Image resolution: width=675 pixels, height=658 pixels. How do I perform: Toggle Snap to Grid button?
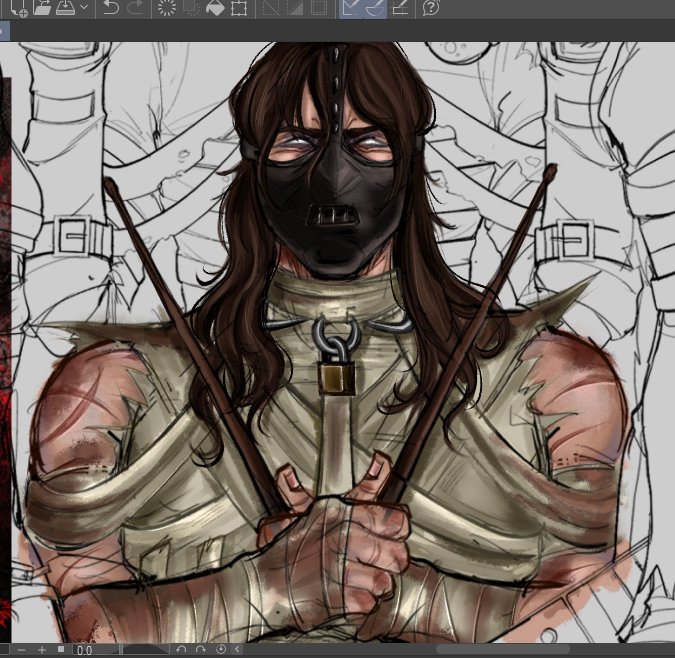point(400,8)
